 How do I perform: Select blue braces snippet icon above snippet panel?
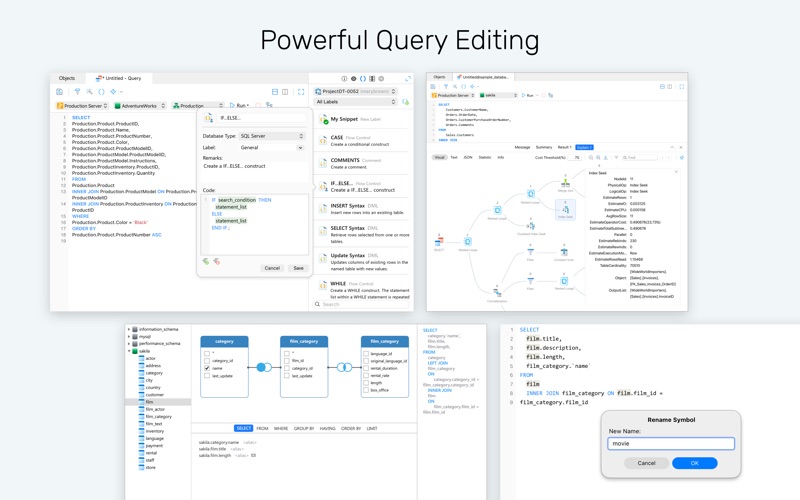coord(363,79)
